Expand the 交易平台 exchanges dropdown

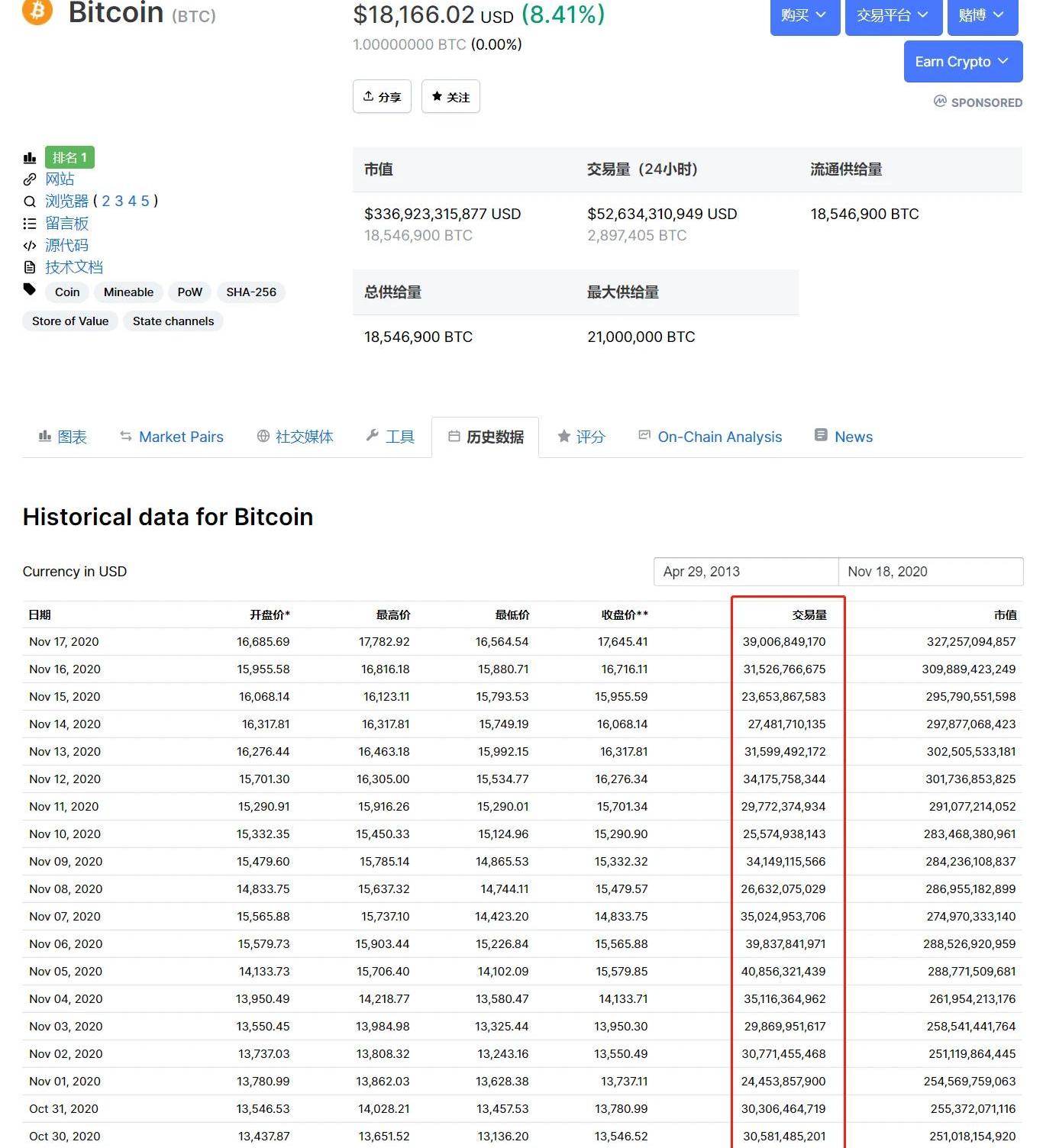892,15
